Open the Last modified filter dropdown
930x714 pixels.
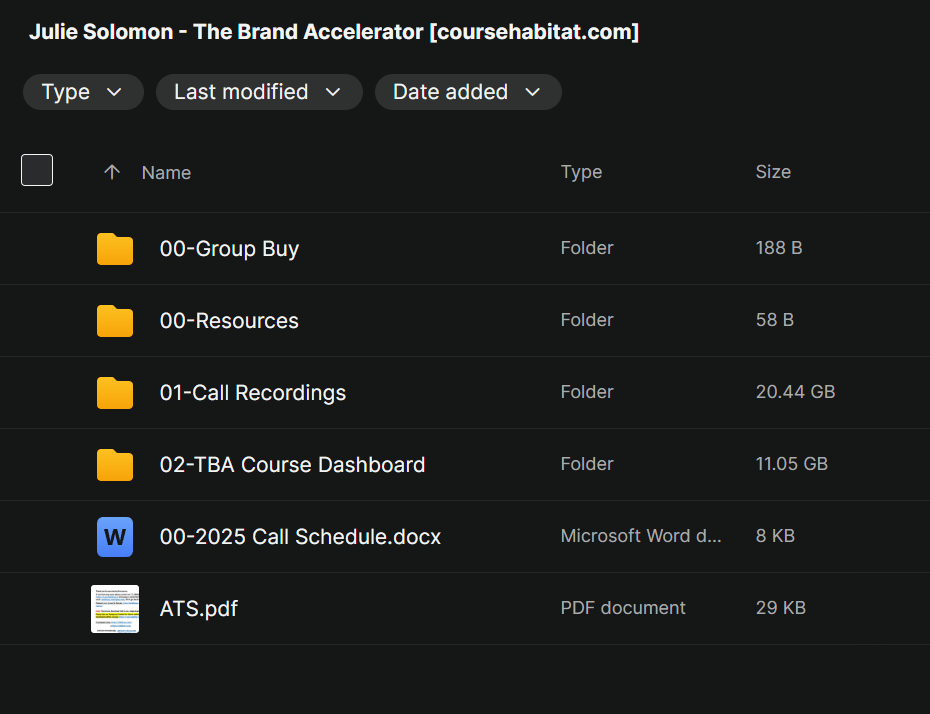click(x=259, y=92)
